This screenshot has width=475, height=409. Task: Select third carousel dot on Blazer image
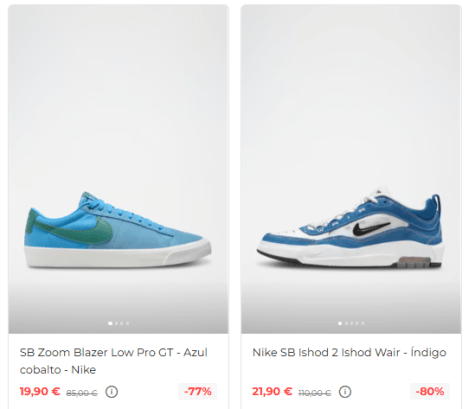[x=121, y=323]
